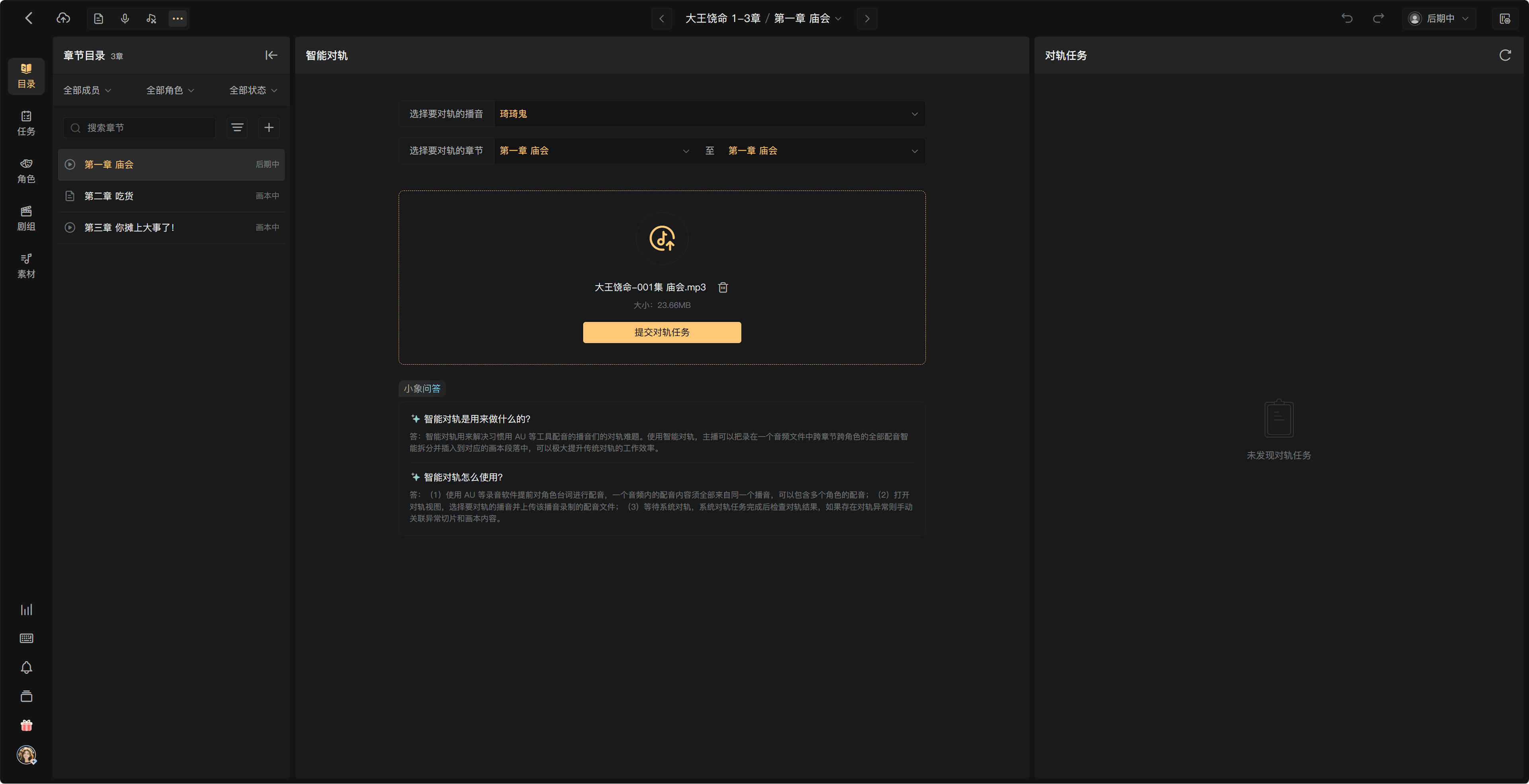Open the stacked layers icon in sidebar
The image size is (1529, 784).
pyautogui.click(x=26, y=696)
